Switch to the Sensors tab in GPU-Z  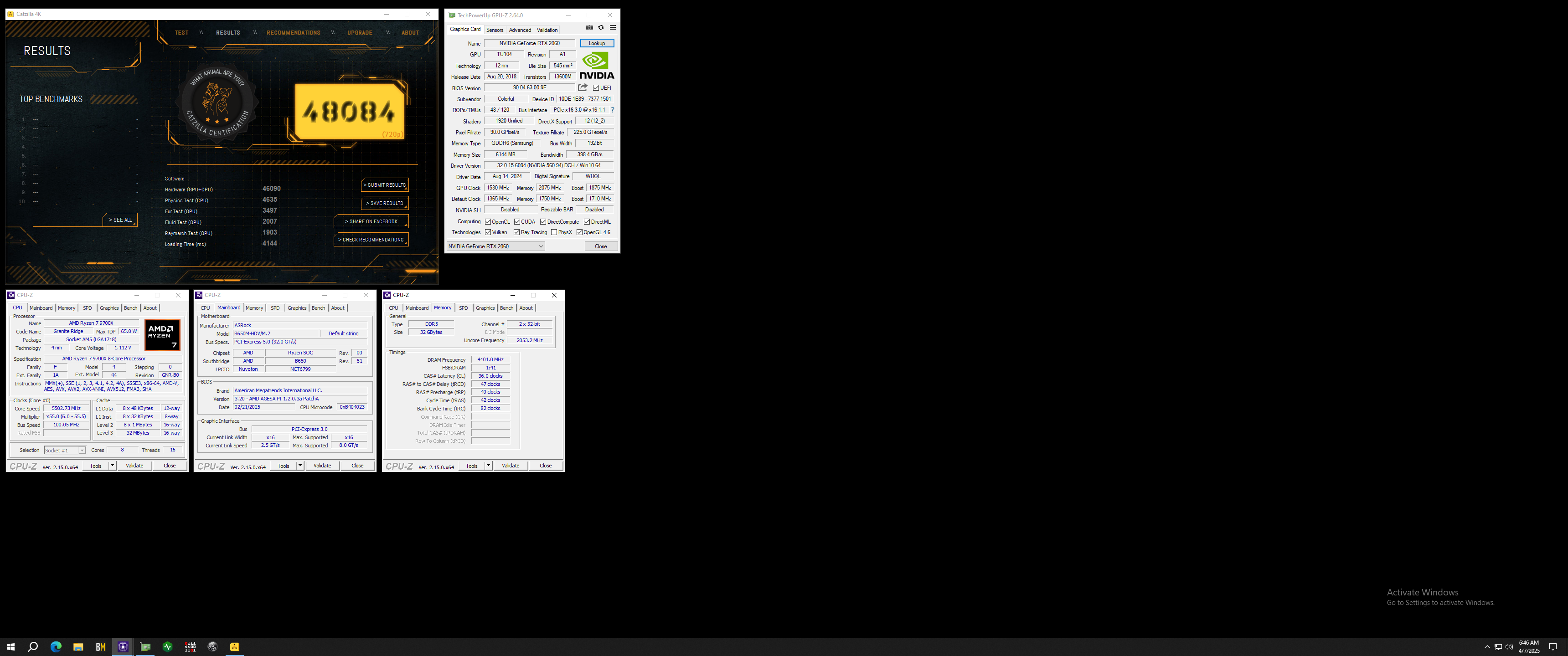click(495, 30)
